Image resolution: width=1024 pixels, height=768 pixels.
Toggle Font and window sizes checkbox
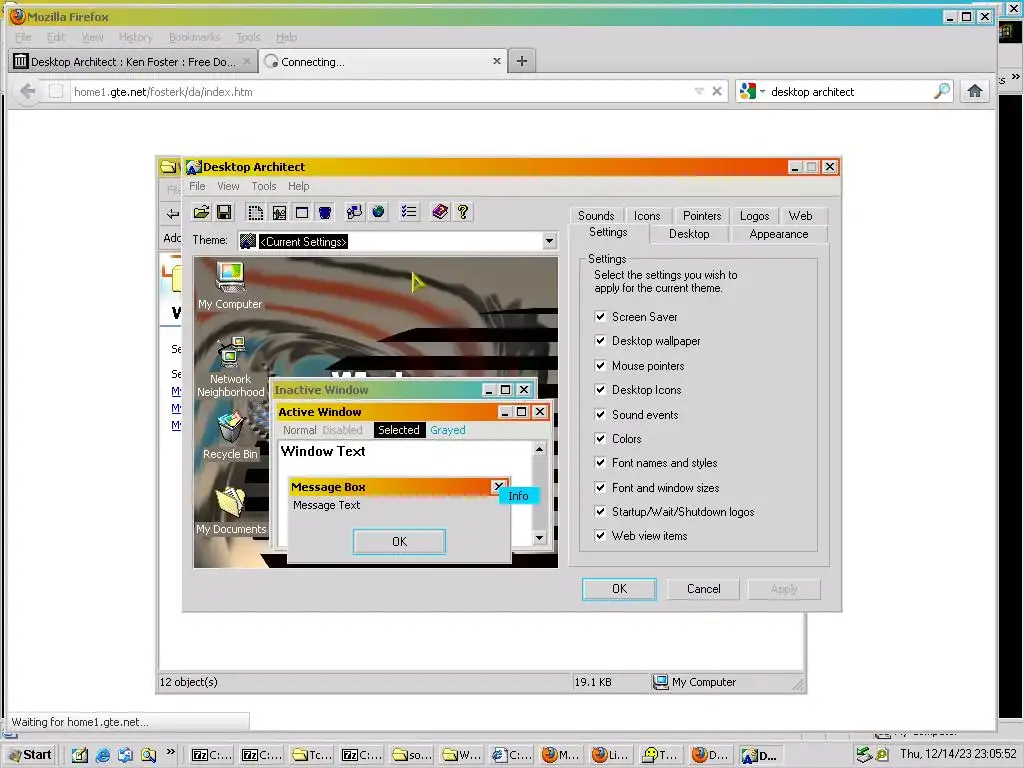click(600, 488)
